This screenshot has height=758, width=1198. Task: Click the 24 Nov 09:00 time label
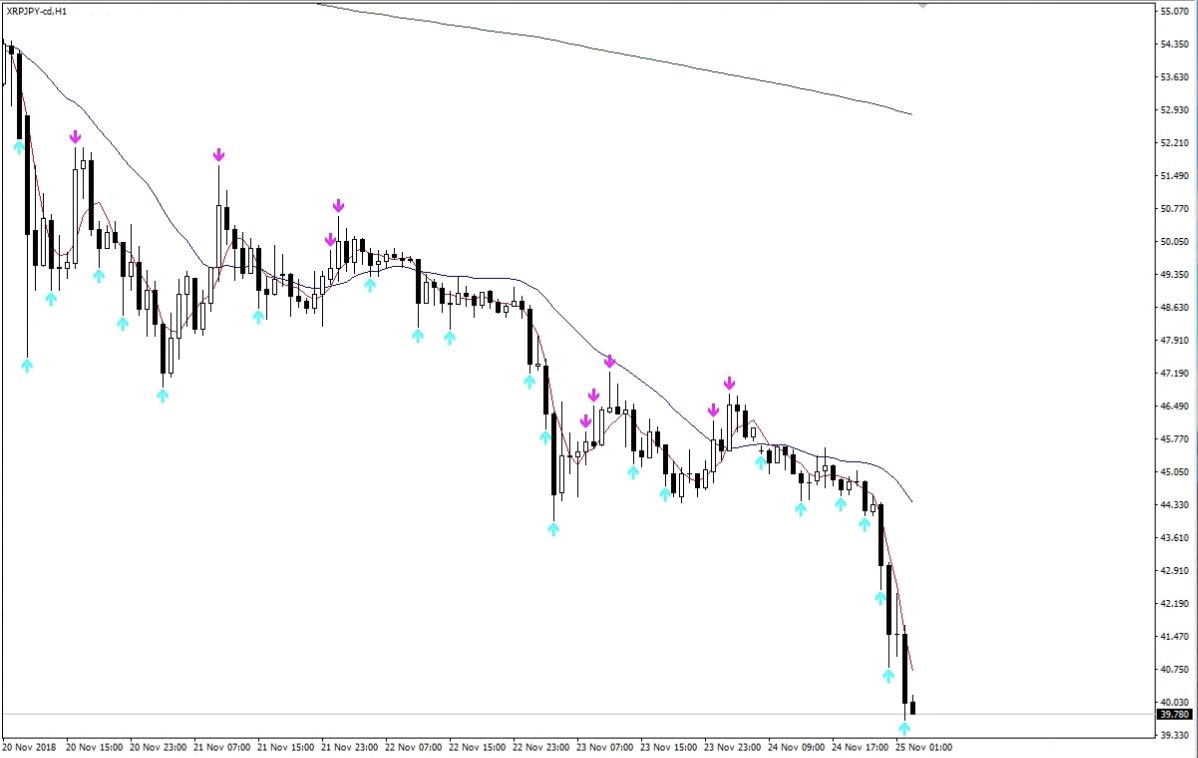796,747
